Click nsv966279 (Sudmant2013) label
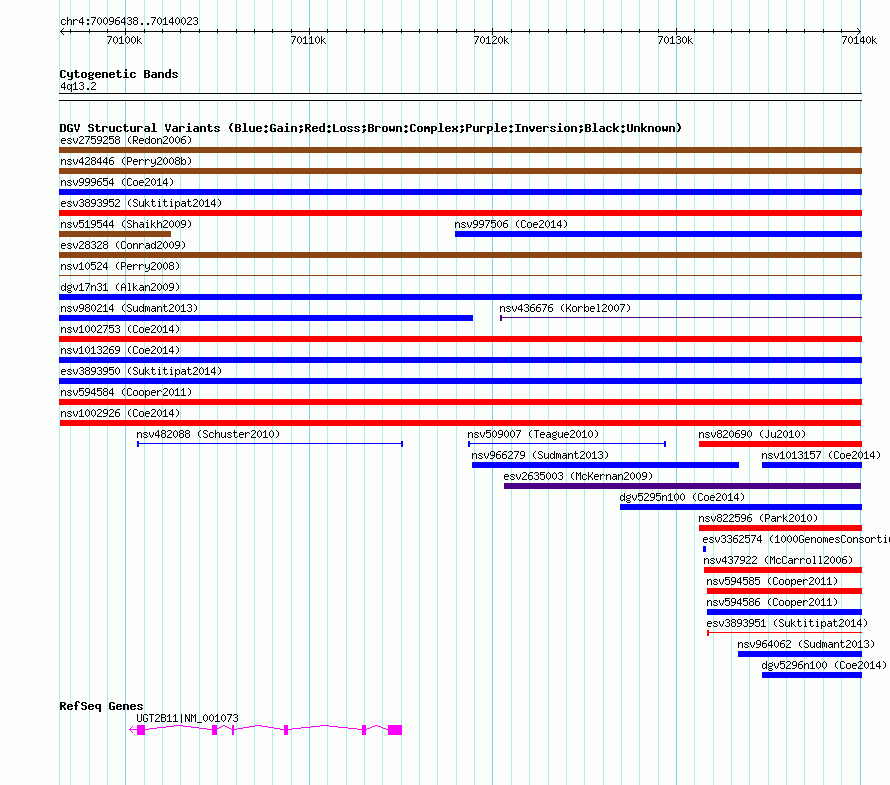Screen dimensions: 890x785 click(540, 455)
